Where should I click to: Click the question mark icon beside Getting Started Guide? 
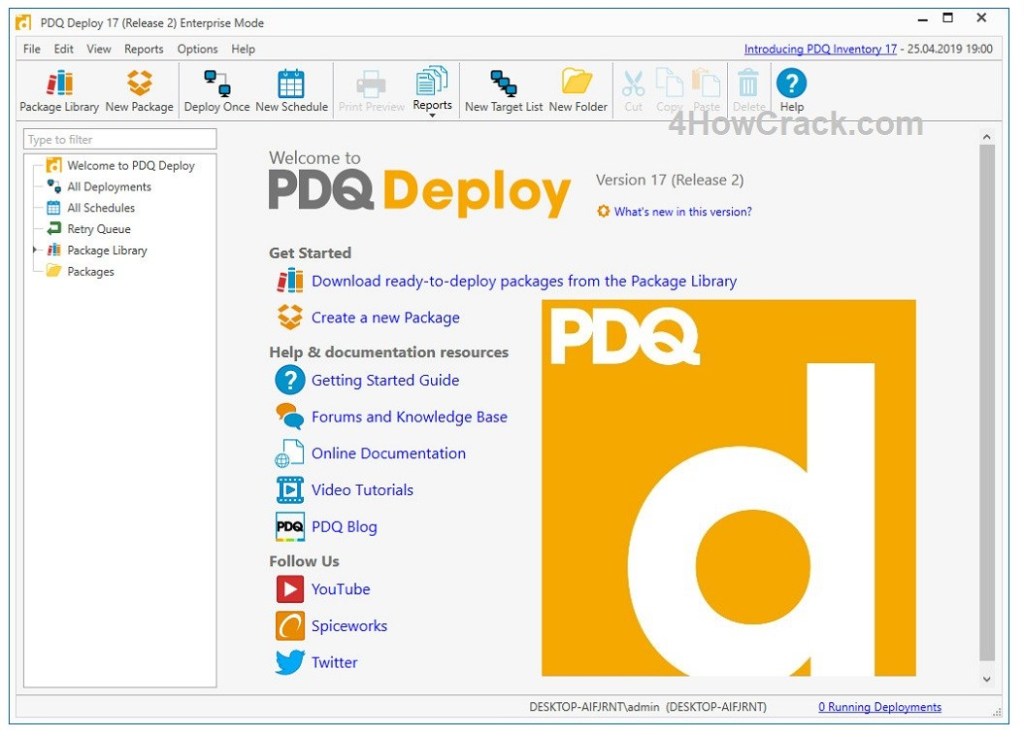tap(290, 380)
